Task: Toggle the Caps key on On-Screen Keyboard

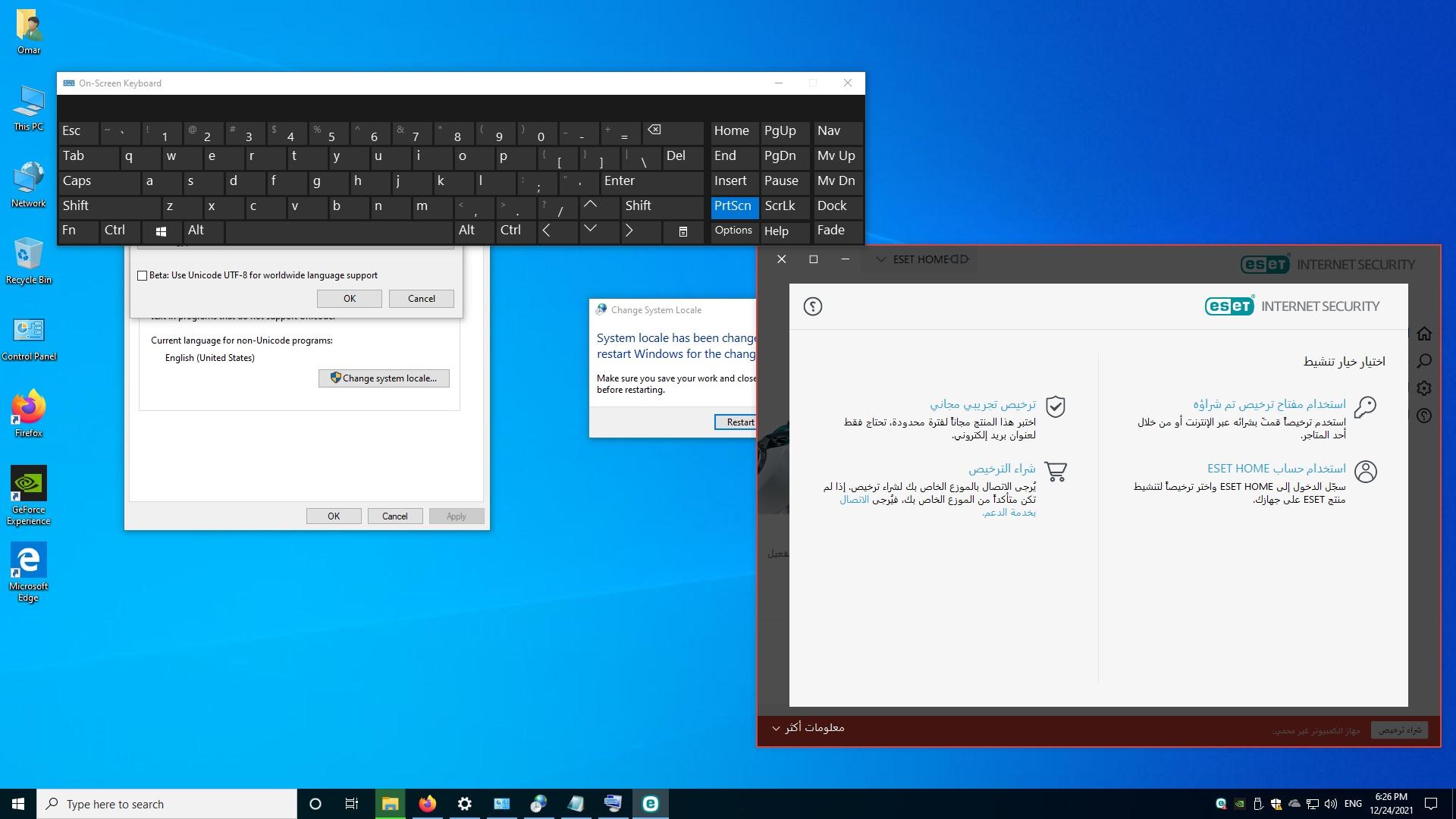Action: click(x=99, y=181)
